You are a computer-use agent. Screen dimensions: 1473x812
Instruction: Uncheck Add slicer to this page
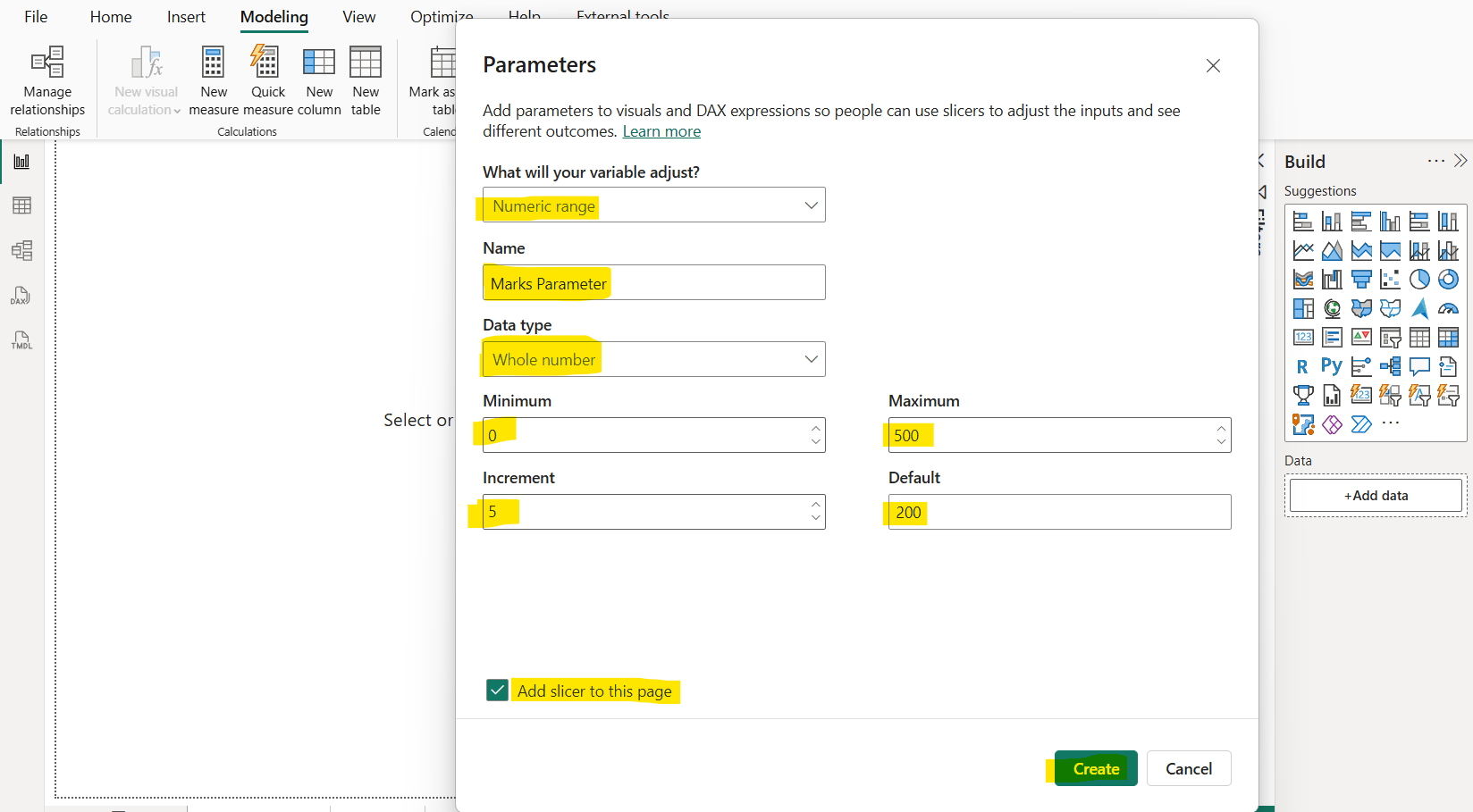(497, 690)
